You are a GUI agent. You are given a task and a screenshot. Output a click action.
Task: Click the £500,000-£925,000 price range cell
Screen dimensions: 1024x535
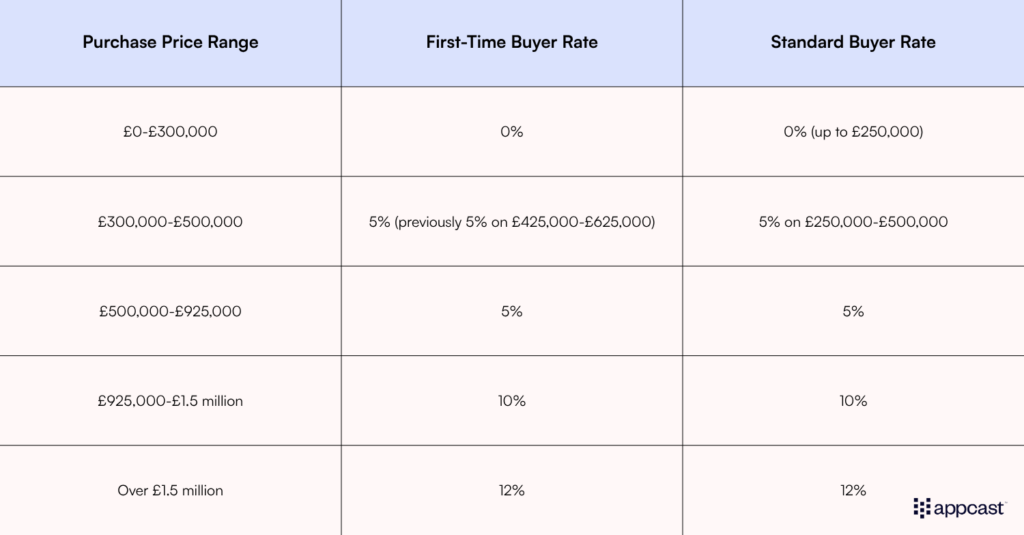[170, 311]
